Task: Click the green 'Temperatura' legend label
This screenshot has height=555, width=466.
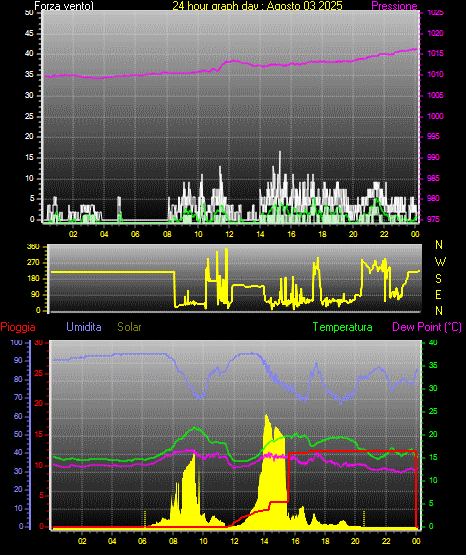Action: [x=343, y=327]
